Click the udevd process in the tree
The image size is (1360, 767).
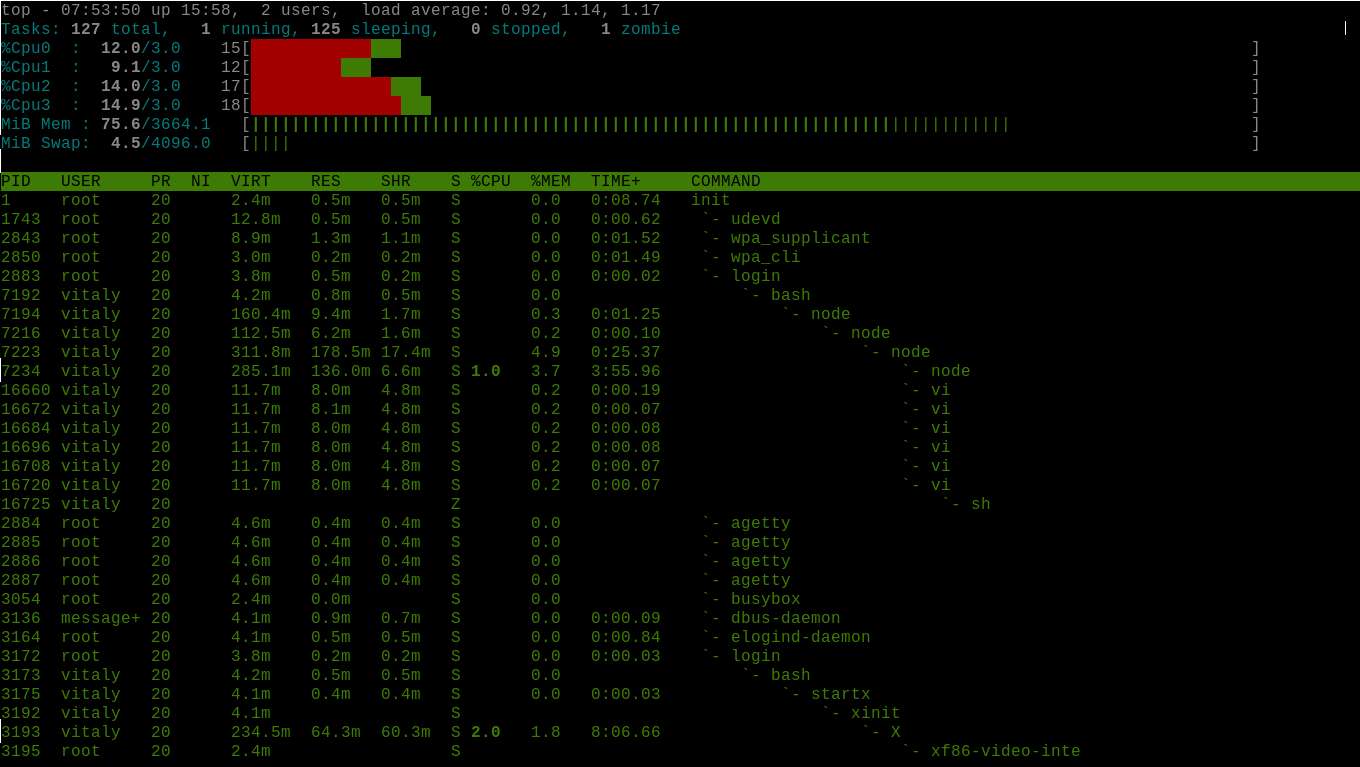pyautogui.click(x=755, y=219)
